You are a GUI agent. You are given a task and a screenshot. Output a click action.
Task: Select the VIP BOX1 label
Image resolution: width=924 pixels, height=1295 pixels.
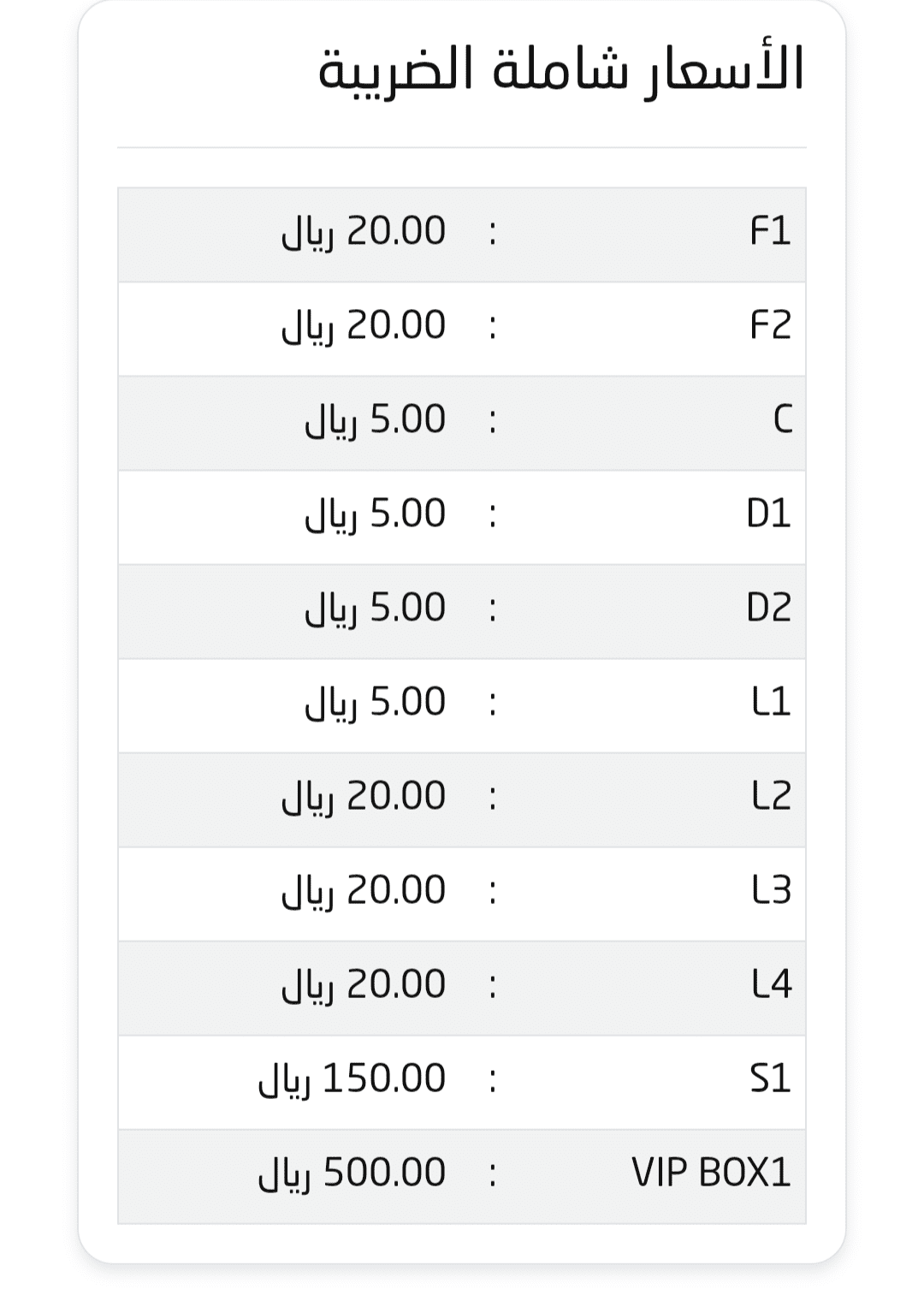click(711, 1173)
